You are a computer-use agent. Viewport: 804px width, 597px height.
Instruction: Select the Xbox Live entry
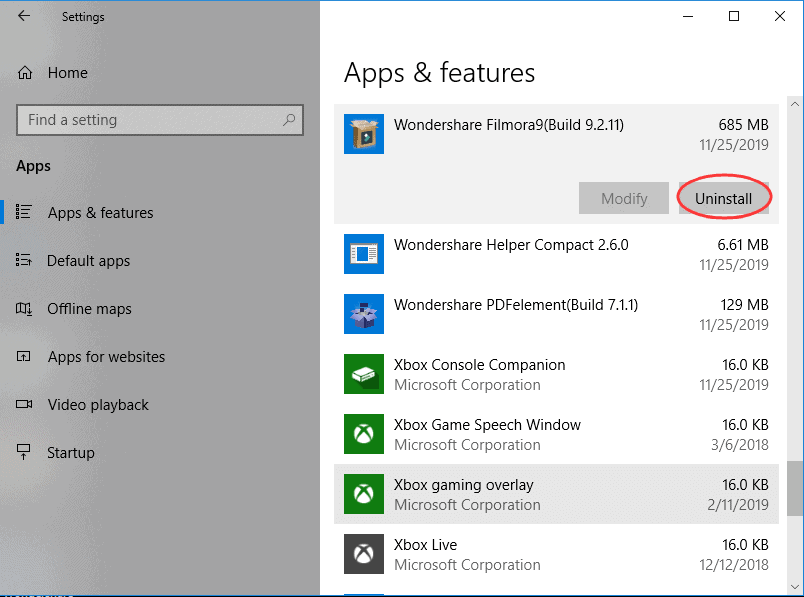[556, 554]
